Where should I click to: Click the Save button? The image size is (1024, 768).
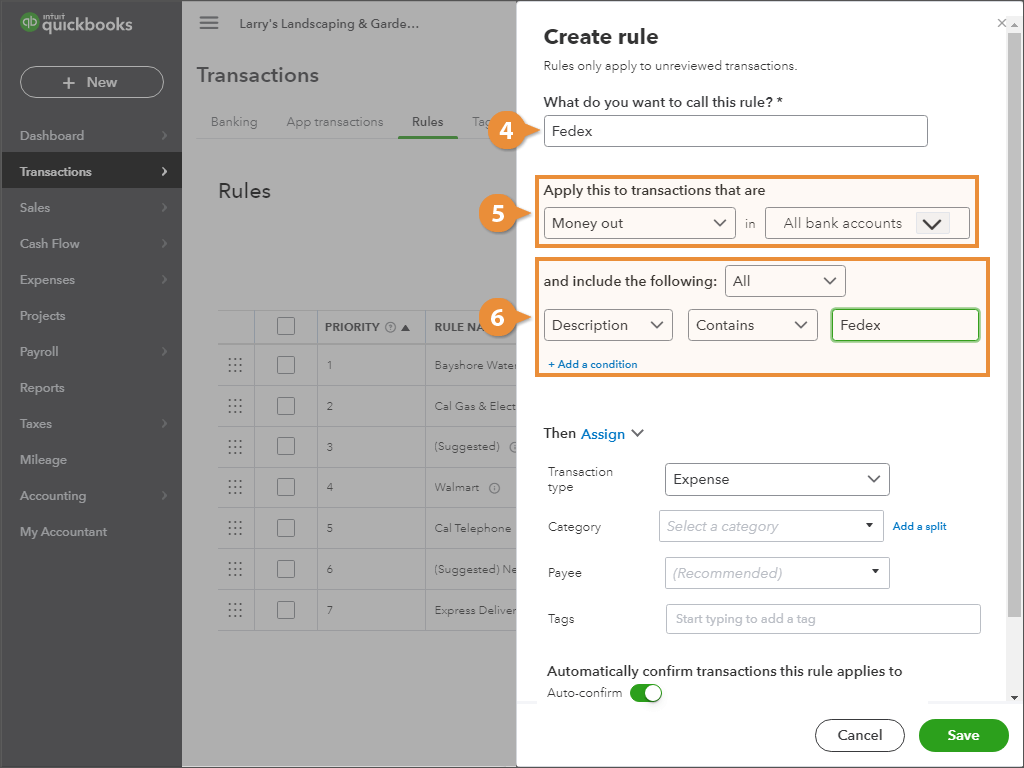963,735
